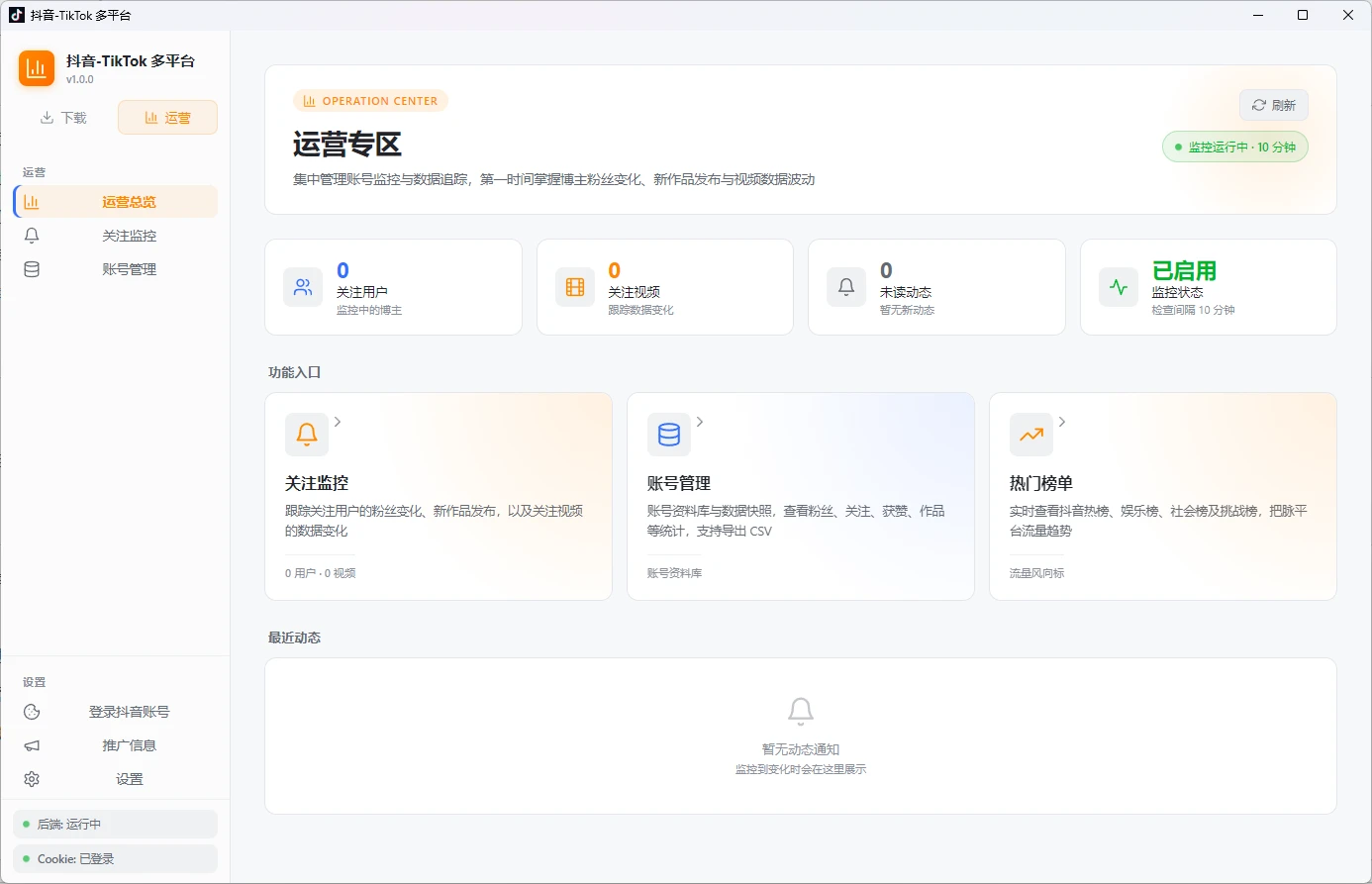Click the pulse icon on 监控状态 card

click(x=1119, y=287)
